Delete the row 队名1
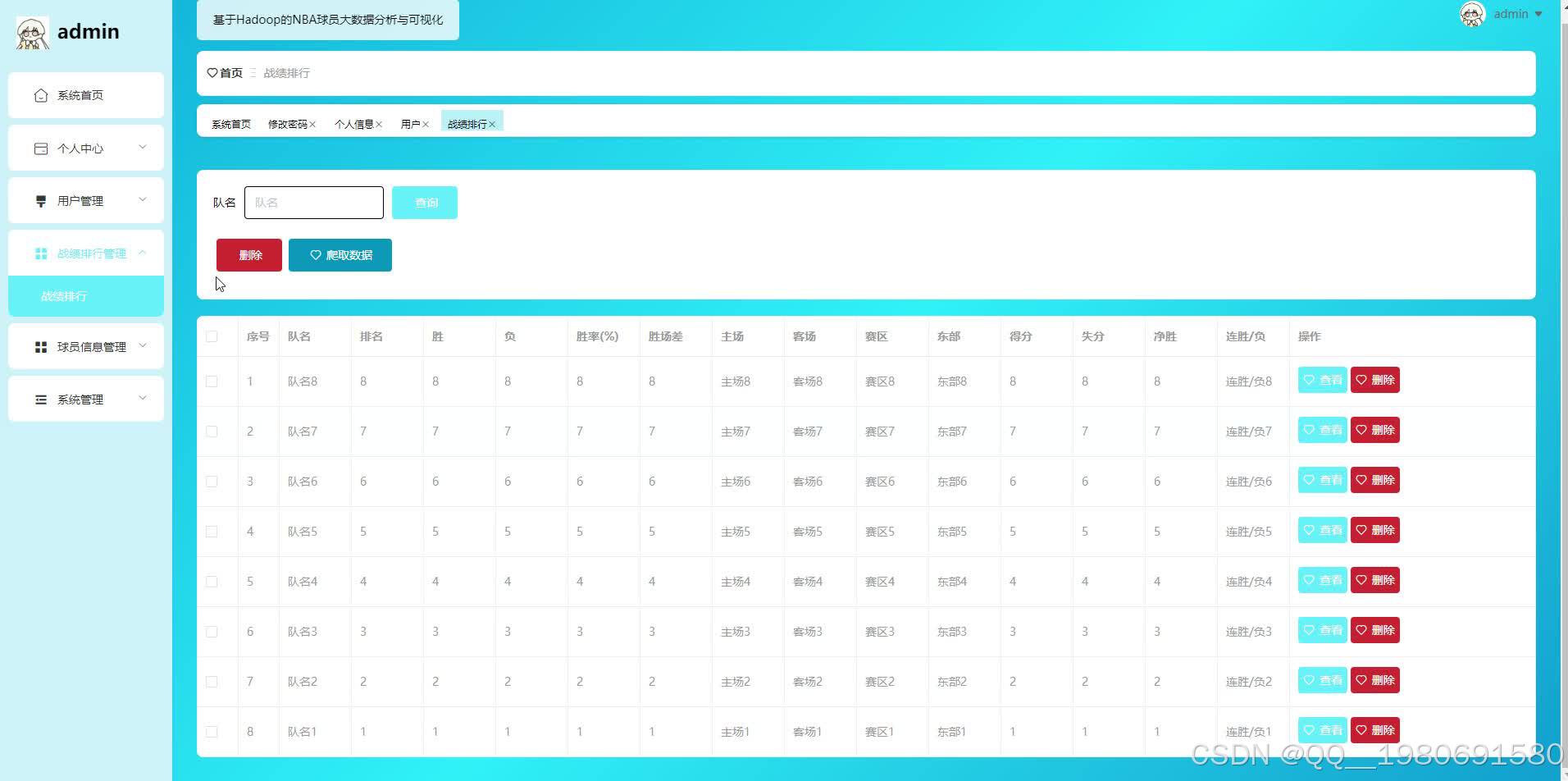The image size is (1568, 781). click(1375, 730)
